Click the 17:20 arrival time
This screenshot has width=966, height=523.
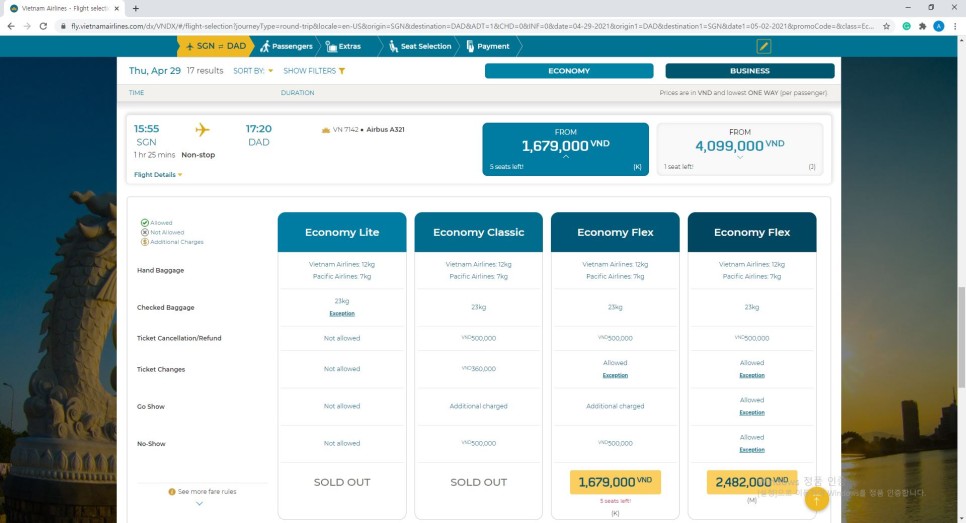tap(259, 129)
